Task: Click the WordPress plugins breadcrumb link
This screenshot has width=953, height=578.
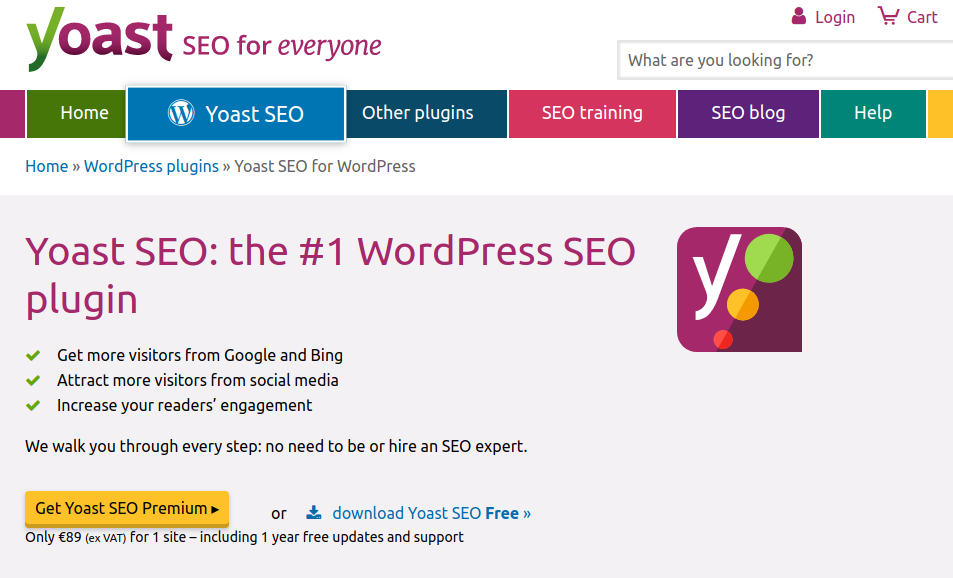Action: point(151,167)
